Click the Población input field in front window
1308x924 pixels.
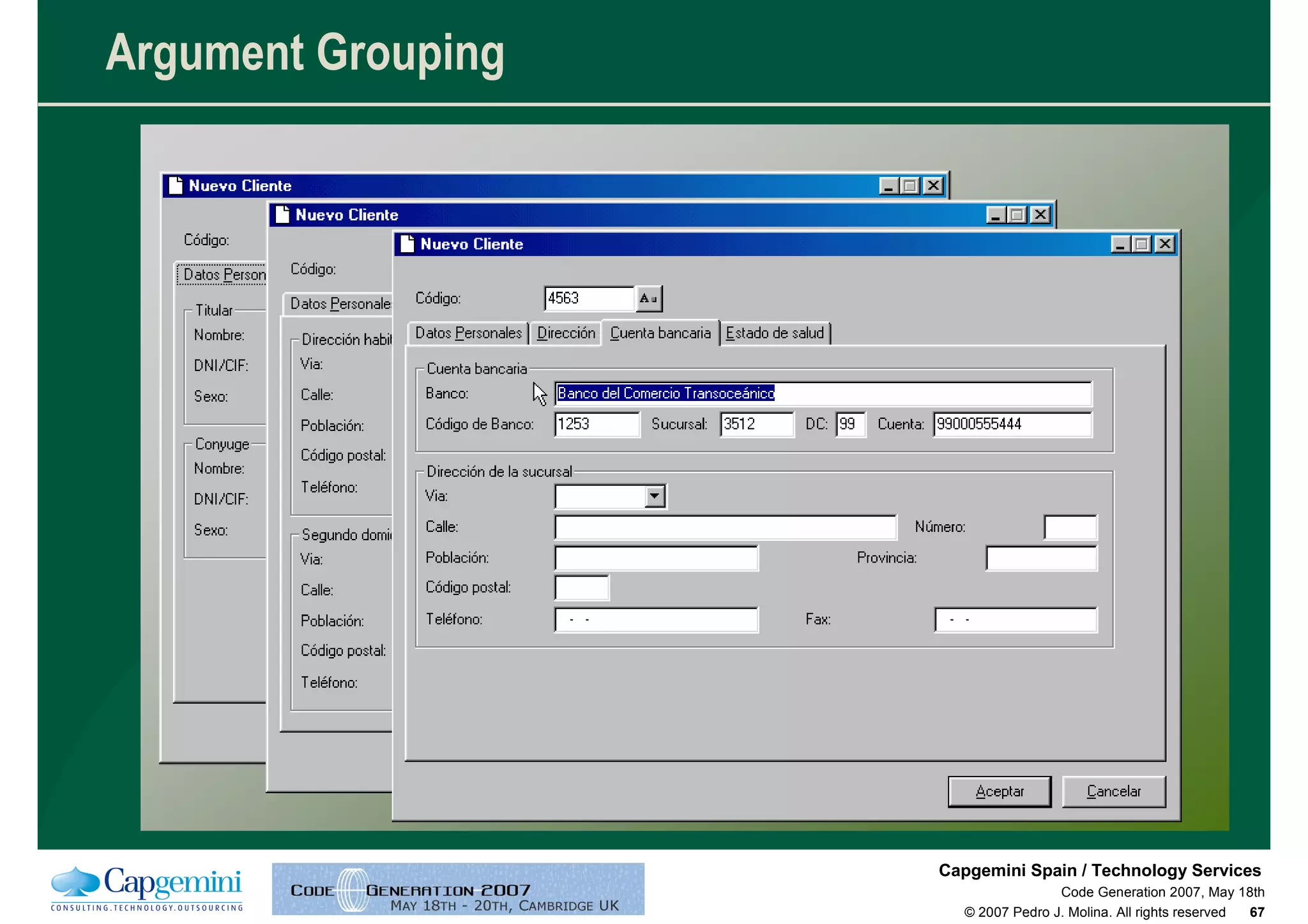pyautogui.click(x=657, y=558)
